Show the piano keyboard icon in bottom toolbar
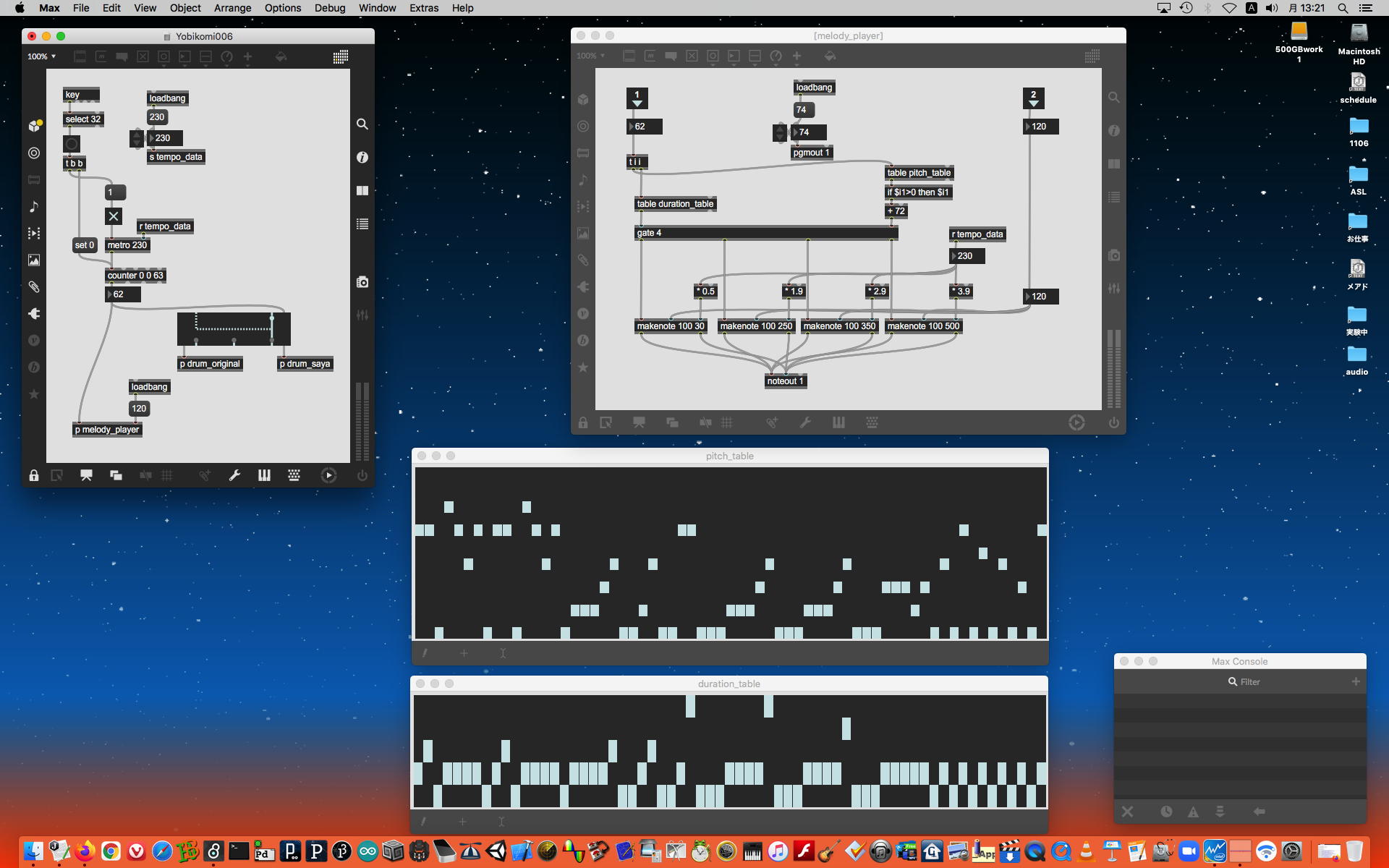1389x868 pixels. [264, 475]
